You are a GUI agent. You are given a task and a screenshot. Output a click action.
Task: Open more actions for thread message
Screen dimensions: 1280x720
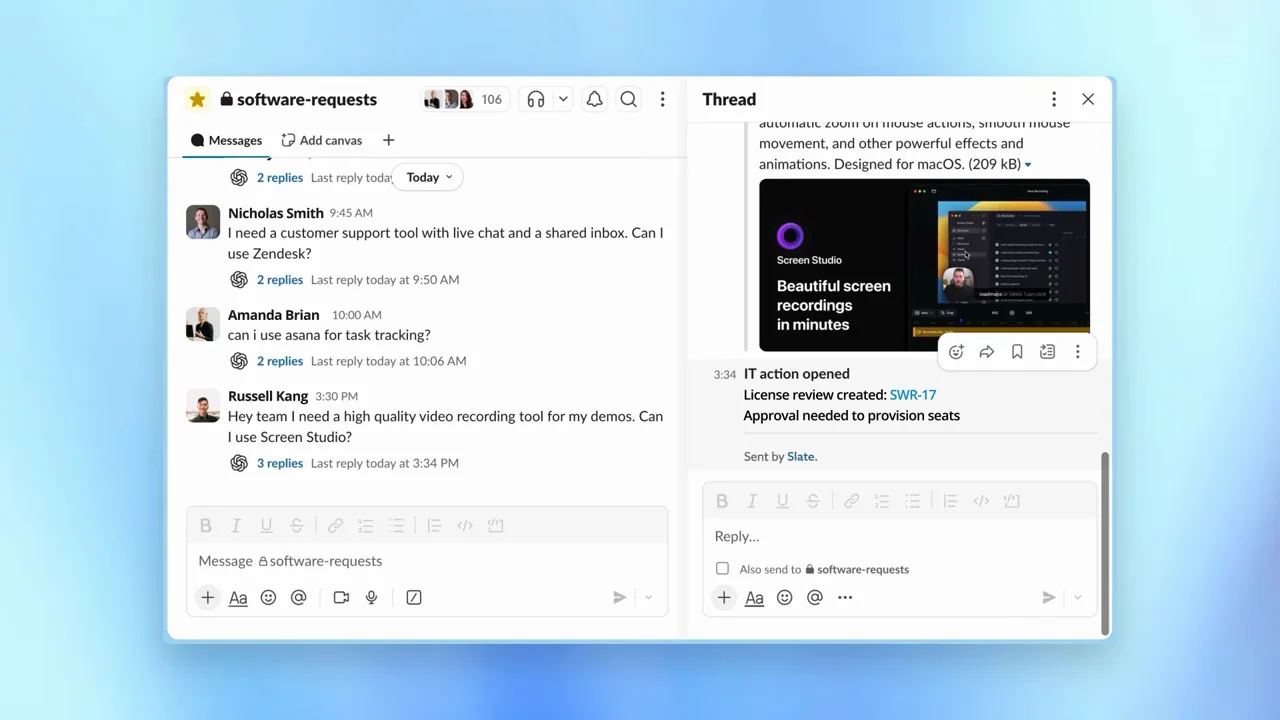point(1077,352)
